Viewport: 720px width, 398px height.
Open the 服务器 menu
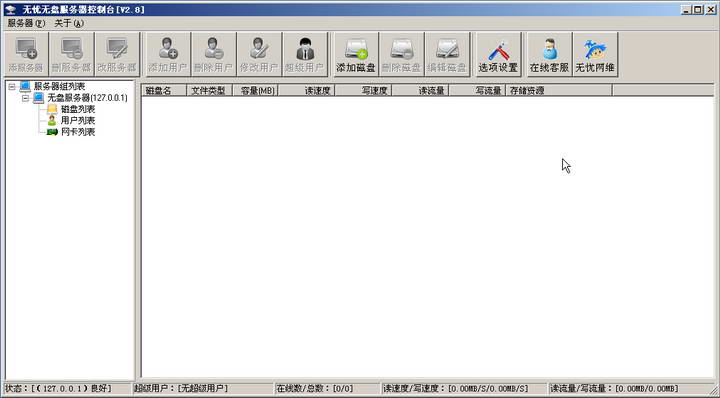[x=26, y=23]
